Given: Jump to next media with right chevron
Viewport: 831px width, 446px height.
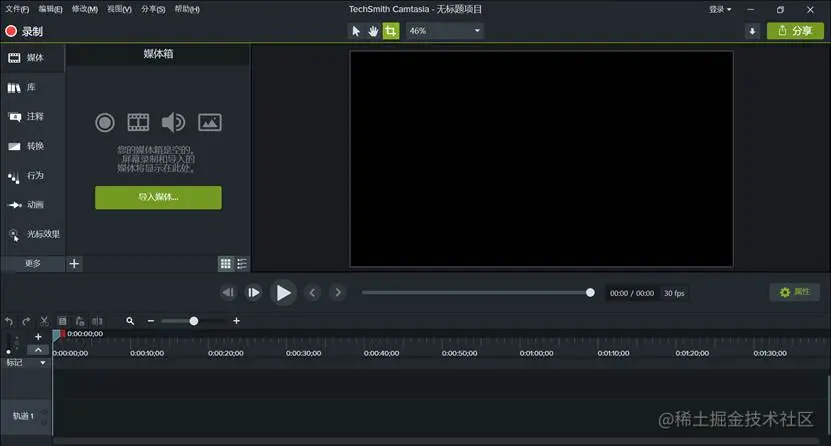Looking at the screenshot, I should point(338,292).
